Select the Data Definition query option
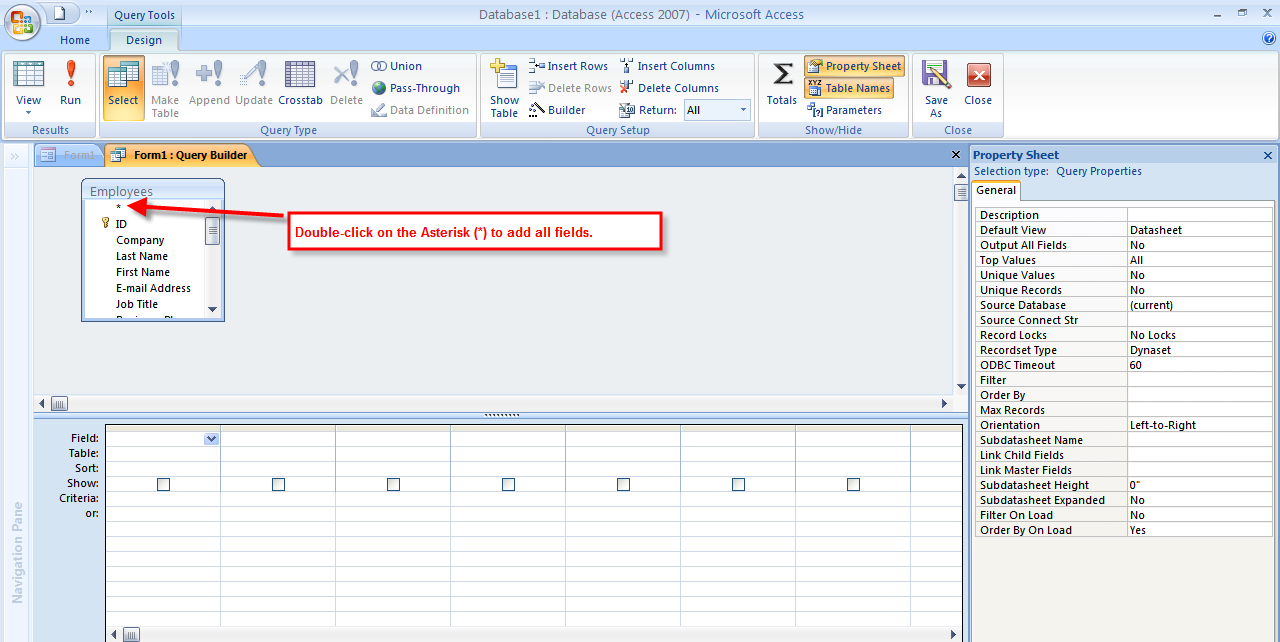The image size is (1280, 642). coord(419,110)
